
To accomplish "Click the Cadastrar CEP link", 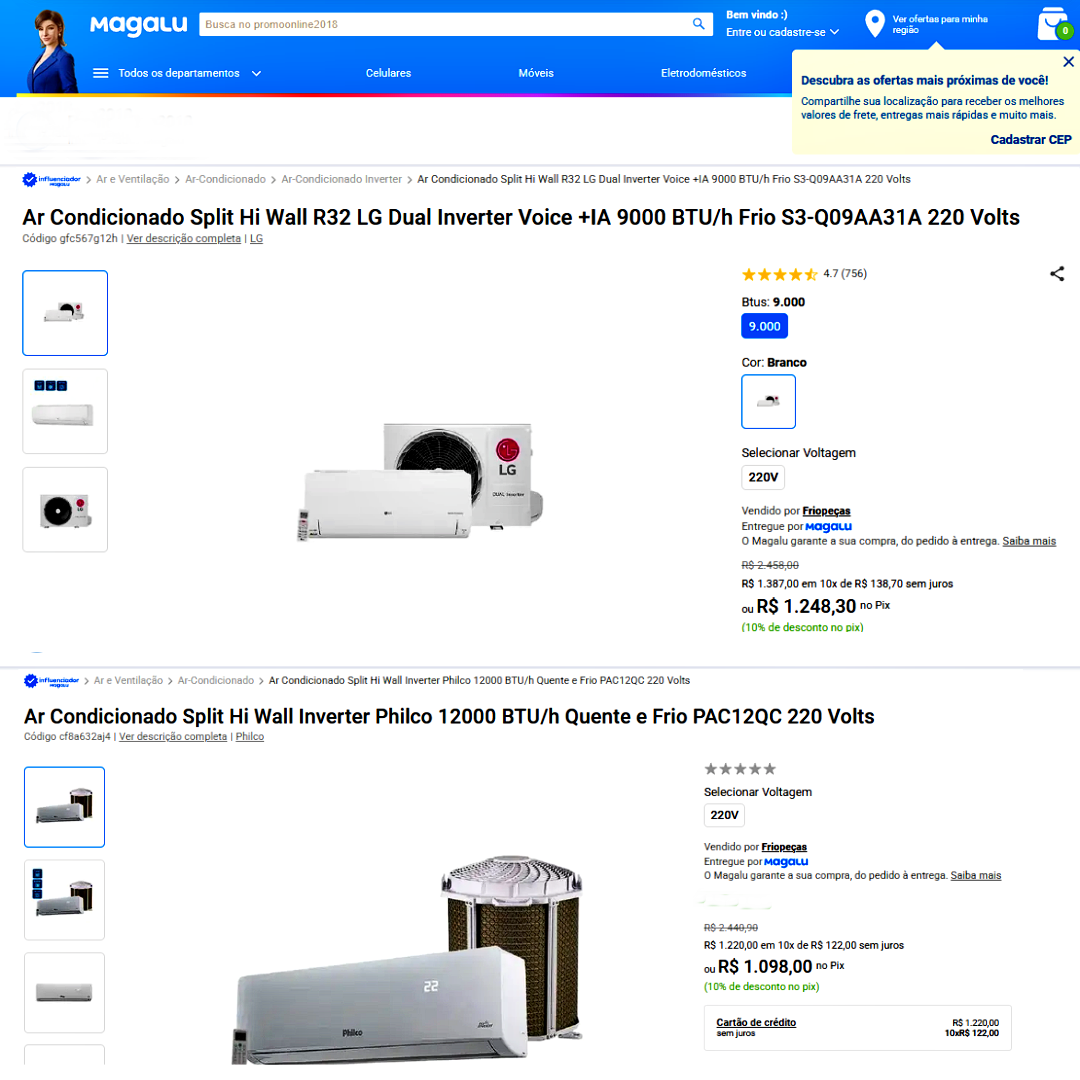I will (1030, 140).
